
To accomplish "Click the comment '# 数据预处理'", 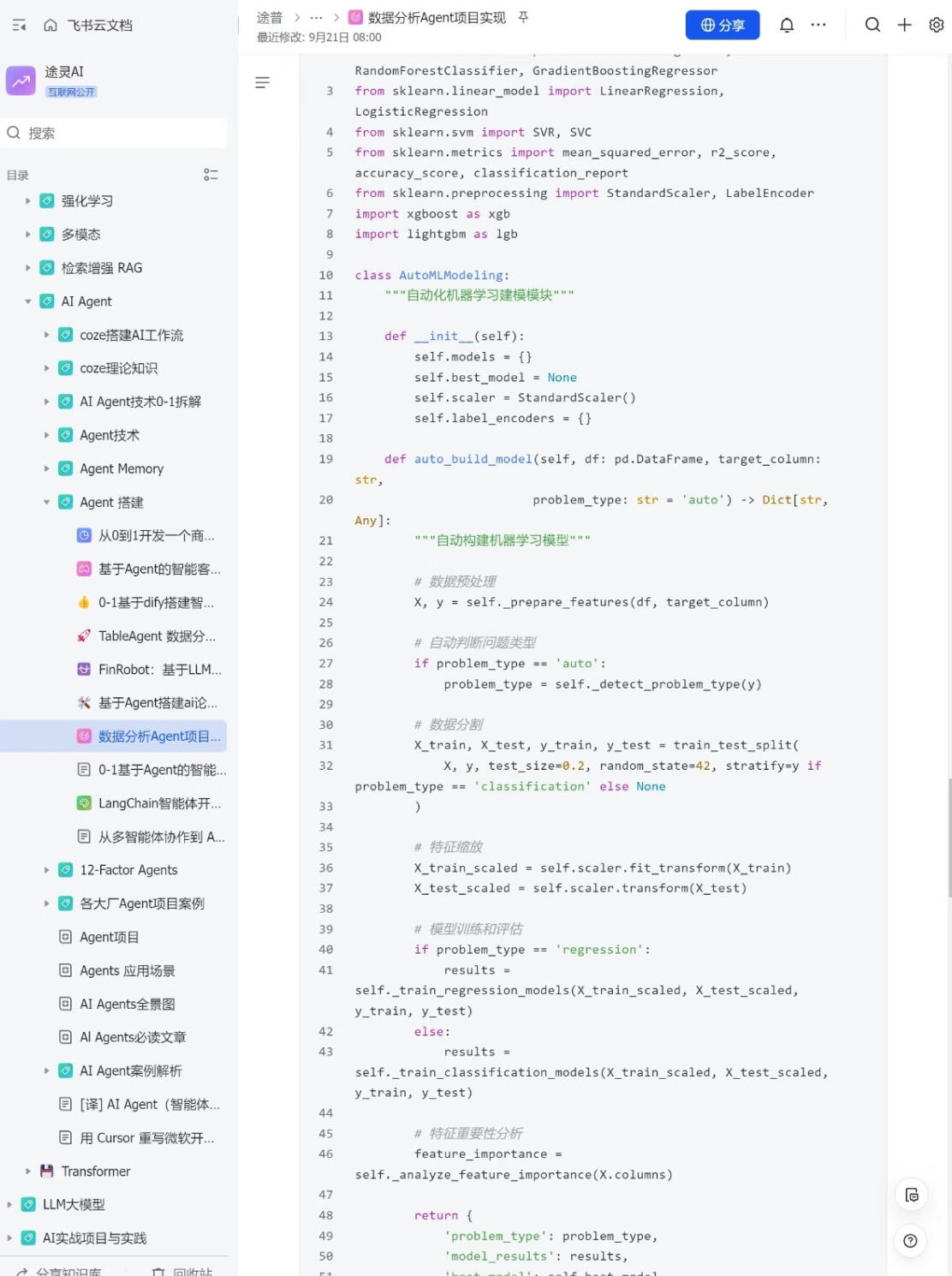I will tap(455, 581).
